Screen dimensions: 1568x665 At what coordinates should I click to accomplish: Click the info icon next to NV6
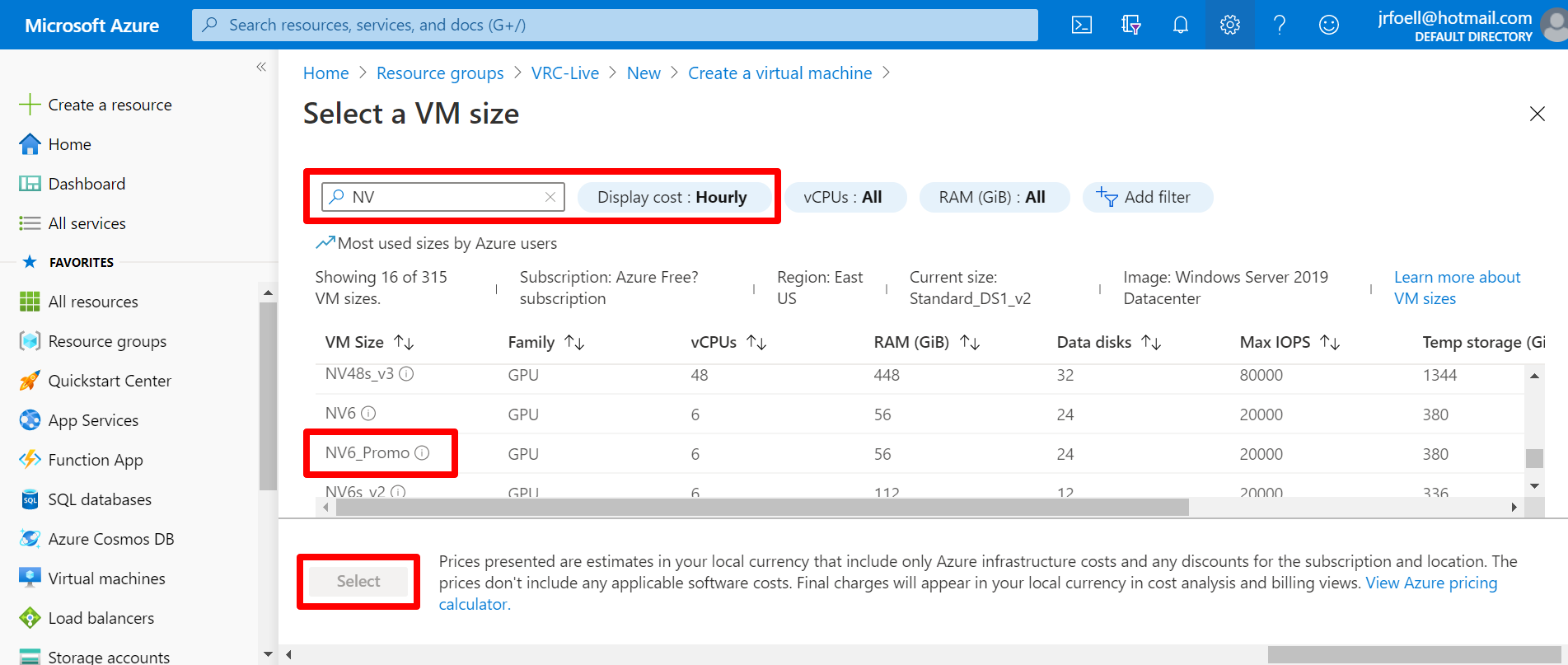click(x=368, y=413)
